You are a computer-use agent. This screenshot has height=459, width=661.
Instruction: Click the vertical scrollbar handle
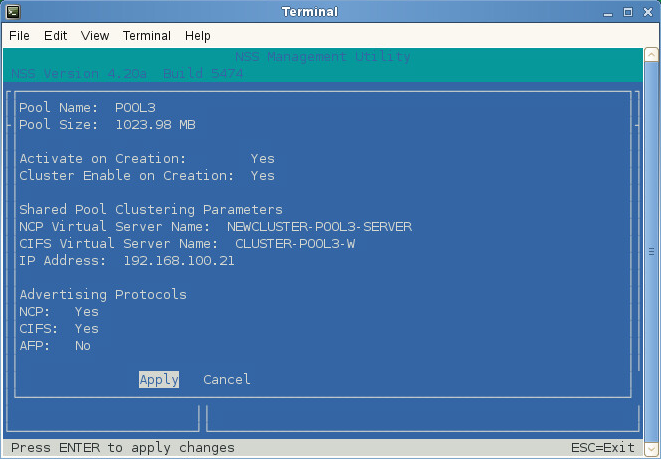click(x=651, y=252)
